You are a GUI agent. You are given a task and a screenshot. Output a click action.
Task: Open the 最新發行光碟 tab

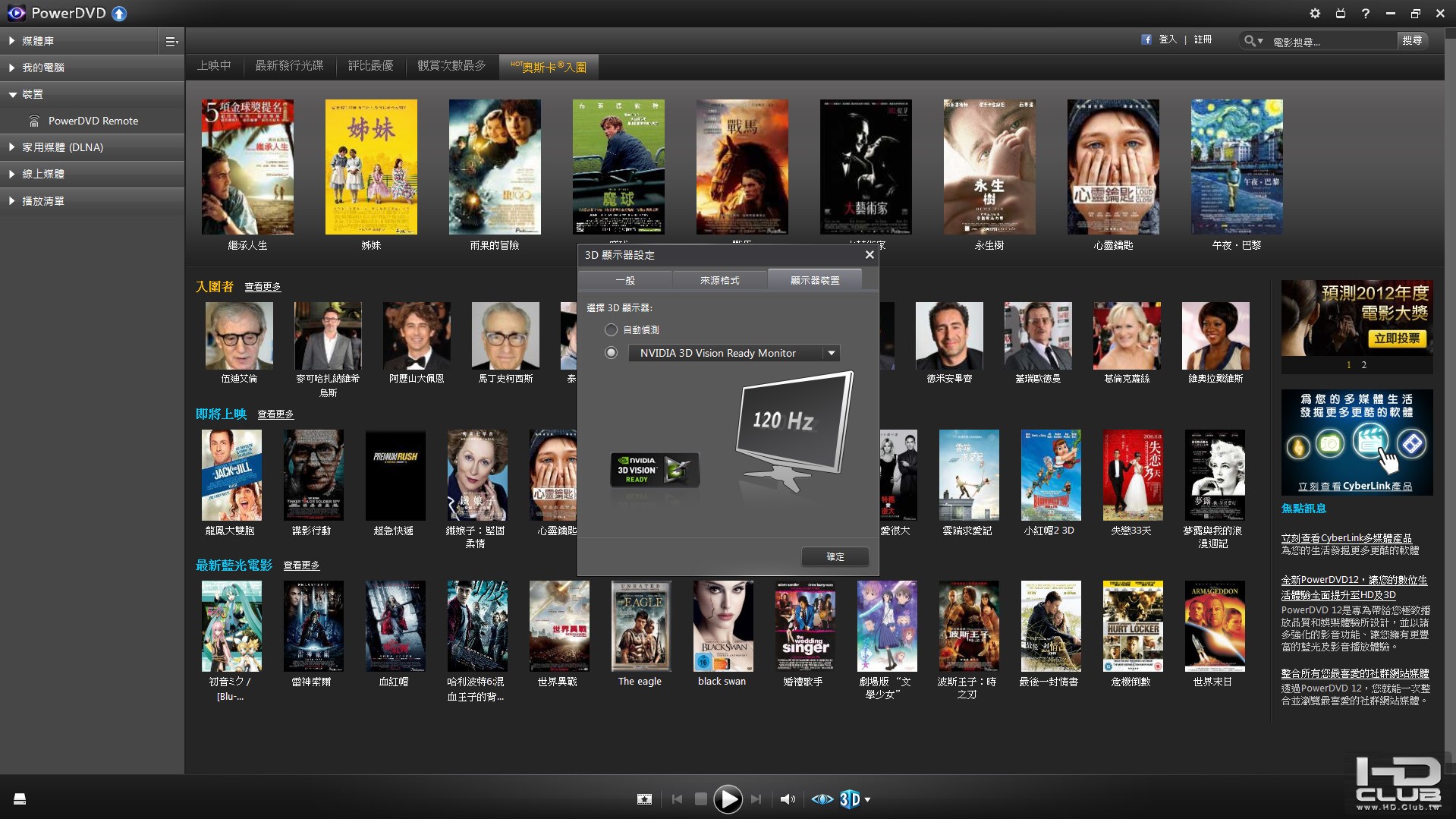click(289, 66)
